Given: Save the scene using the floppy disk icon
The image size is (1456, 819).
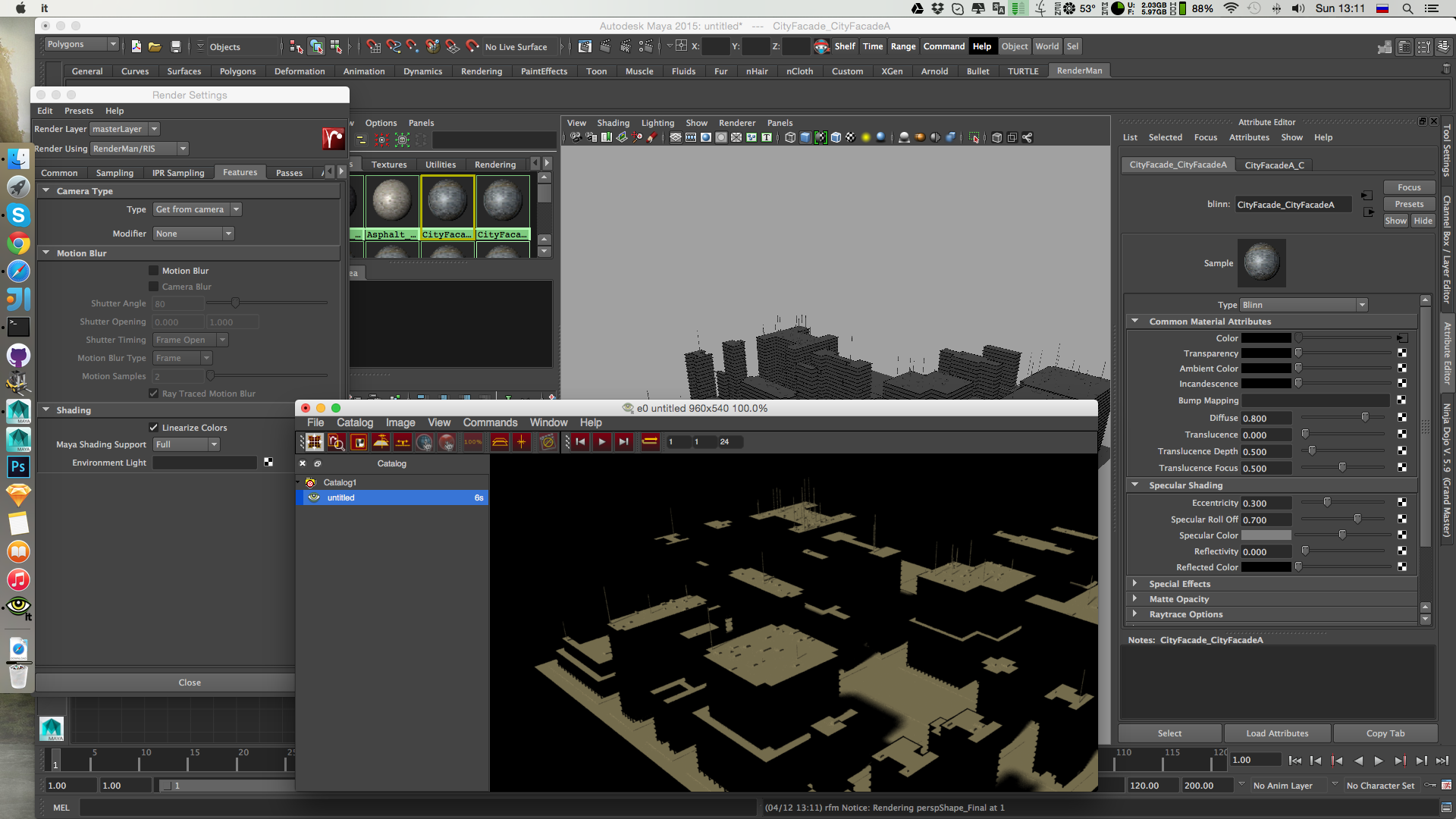Looking at the screenshot, I should pyautogui.click(x=176, y=46).
